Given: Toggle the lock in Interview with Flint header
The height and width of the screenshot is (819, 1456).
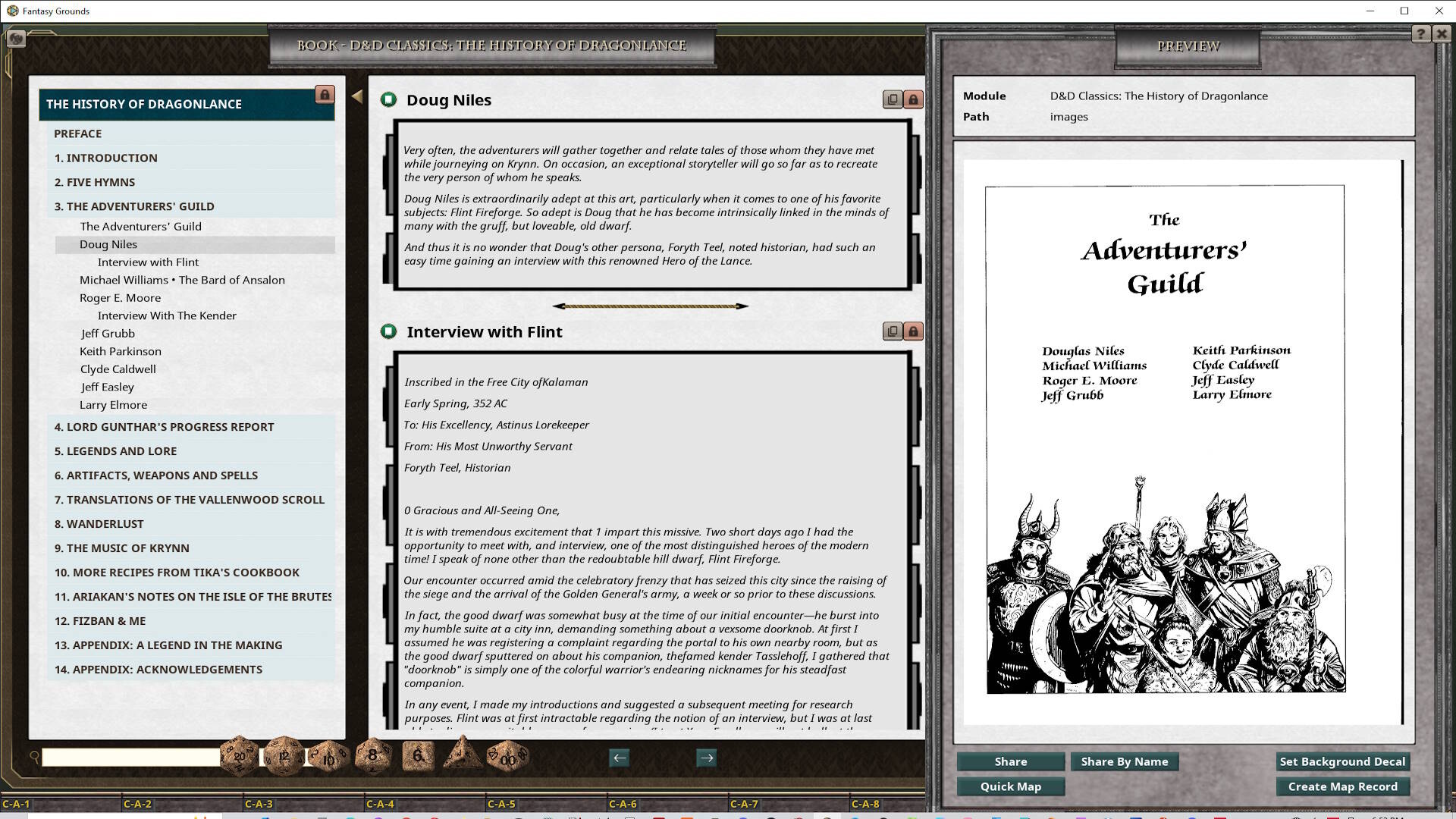Looking at the screenshot, I should (913, 331).
